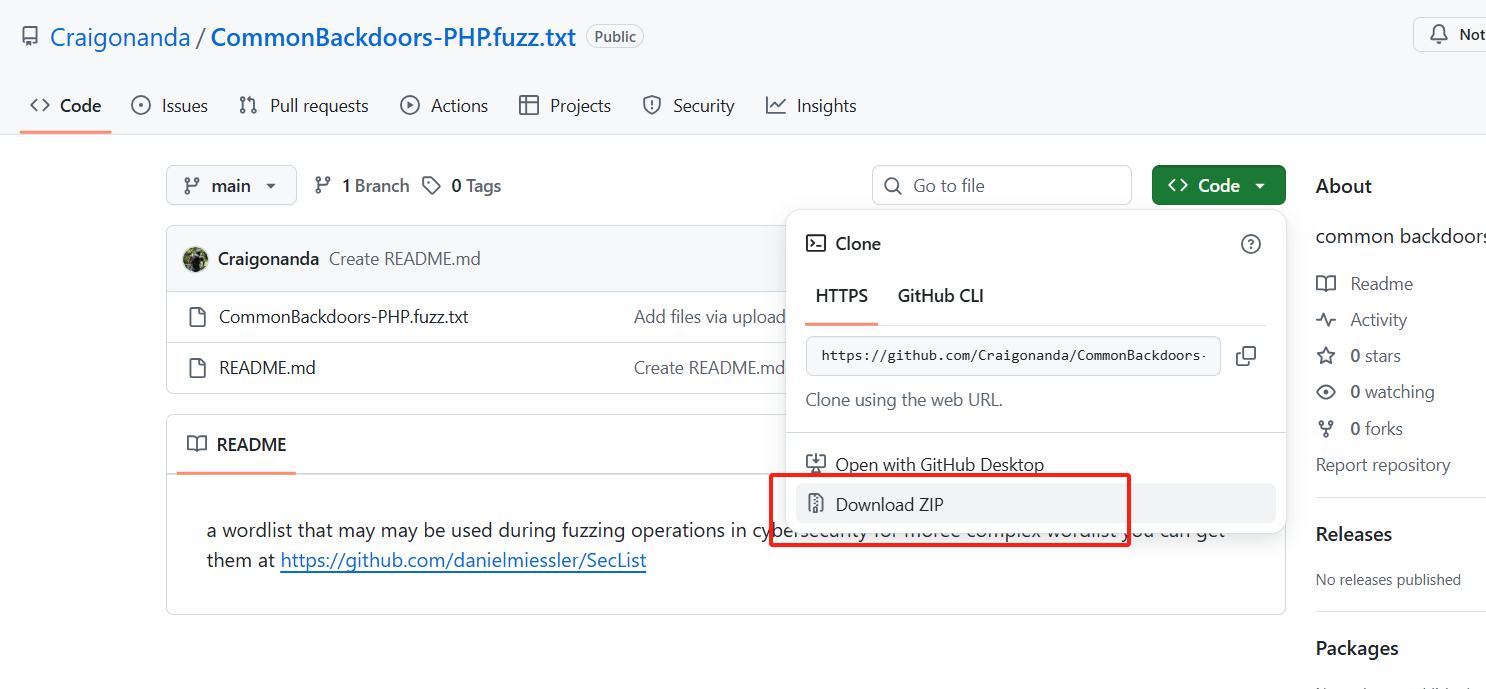
Task: Open the clone help question mark icon
Action: pos(1250,244)
